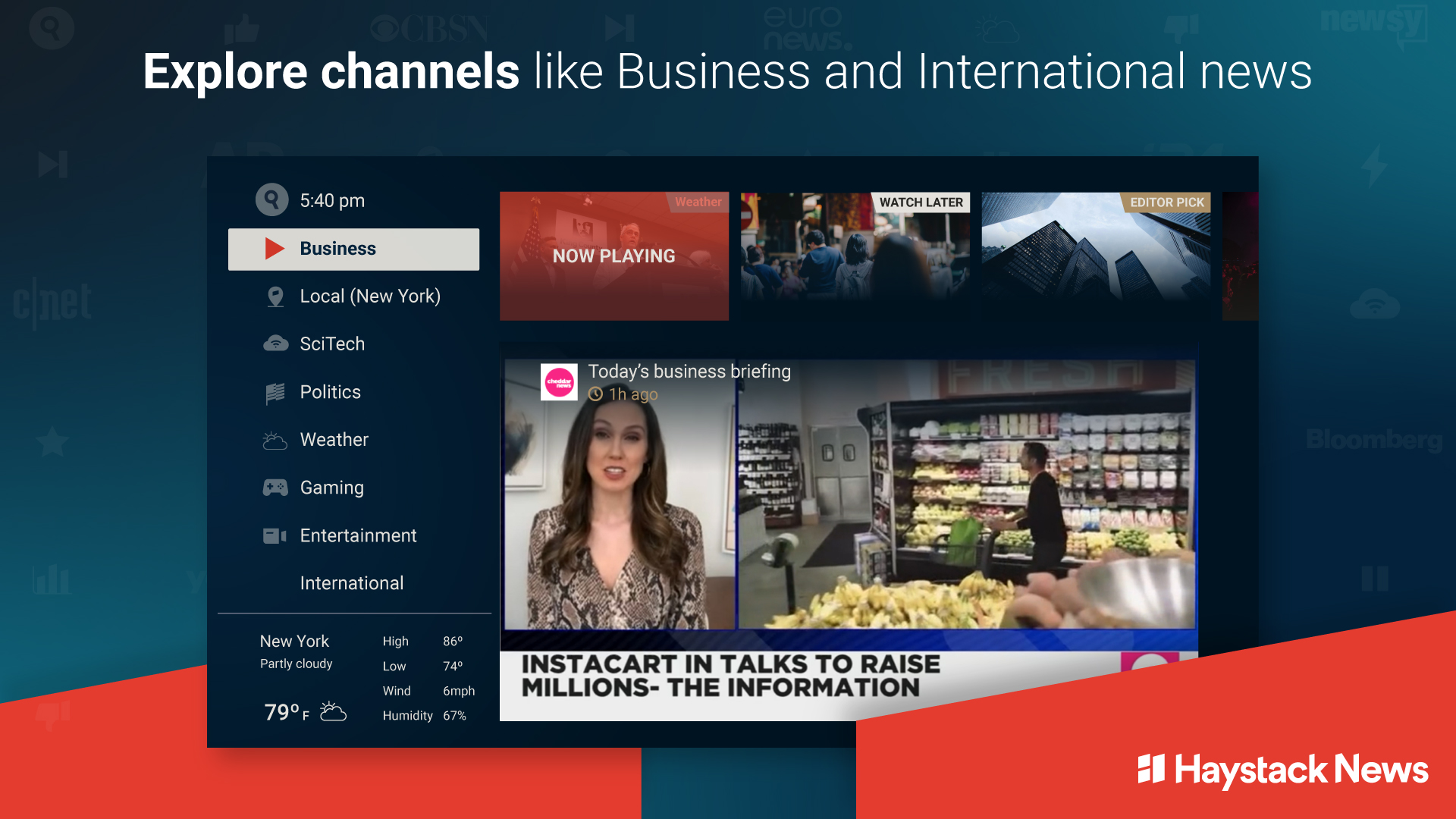Open the Watch Later video thumbnail
Viewport: 1456px width, 819px height.
855,256
